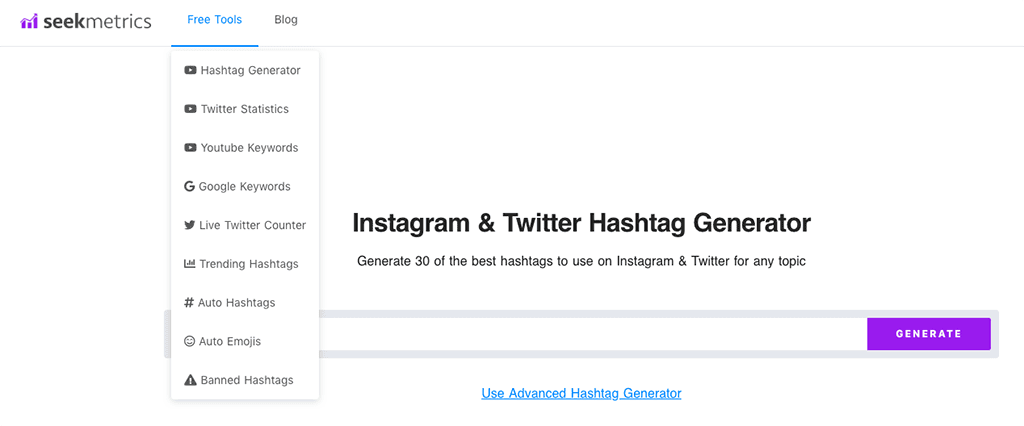This screenshot has height=426, width=1024.
Task: Click the video icon beside Twitter Statistics
Action: 190,109
